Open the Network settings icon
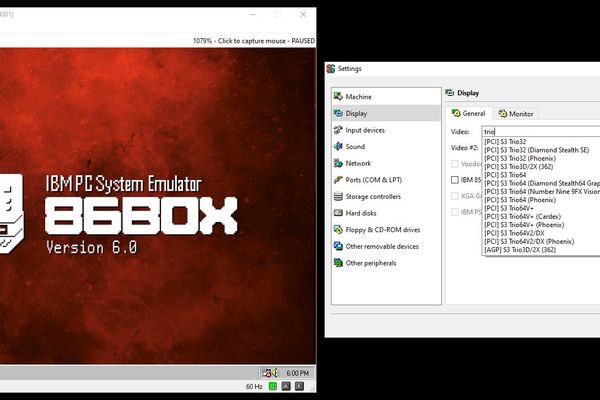The height and width of the screenshot is (400, 600). (x=338, y=163)
